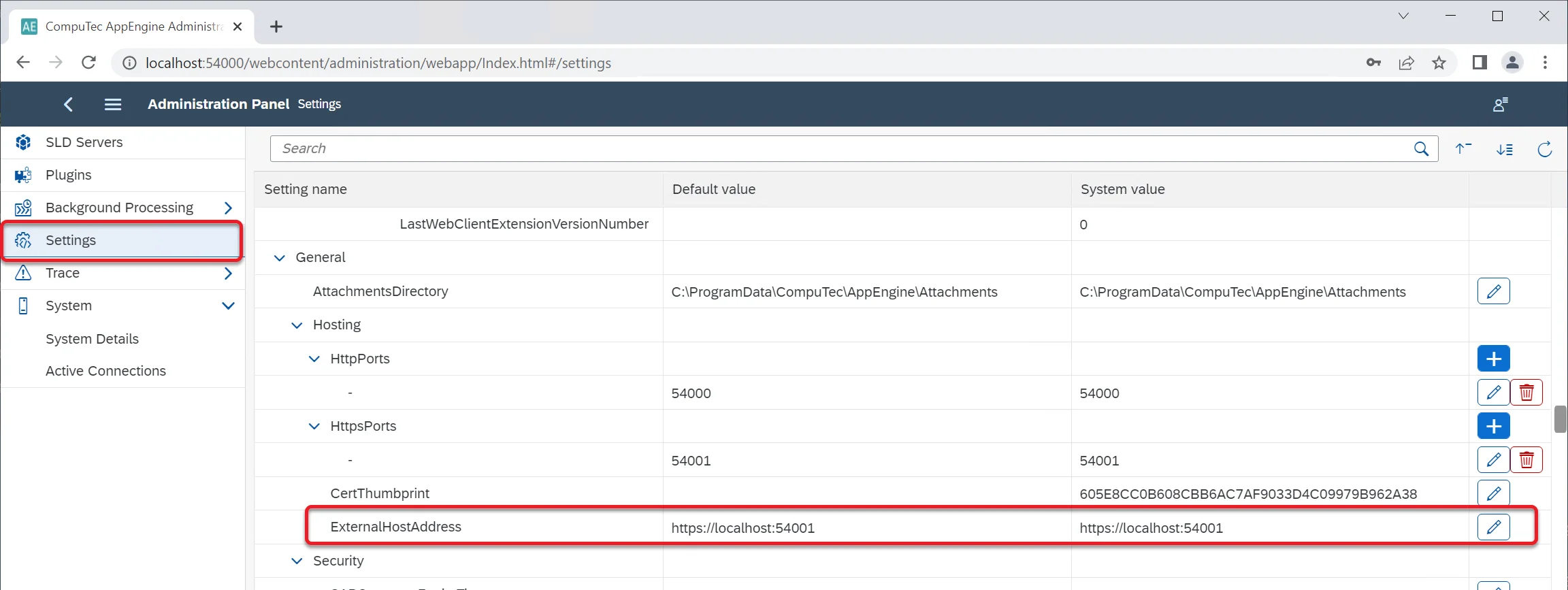Open the user profile icon in header
1568x590 pixels.
pos(1500,104)
